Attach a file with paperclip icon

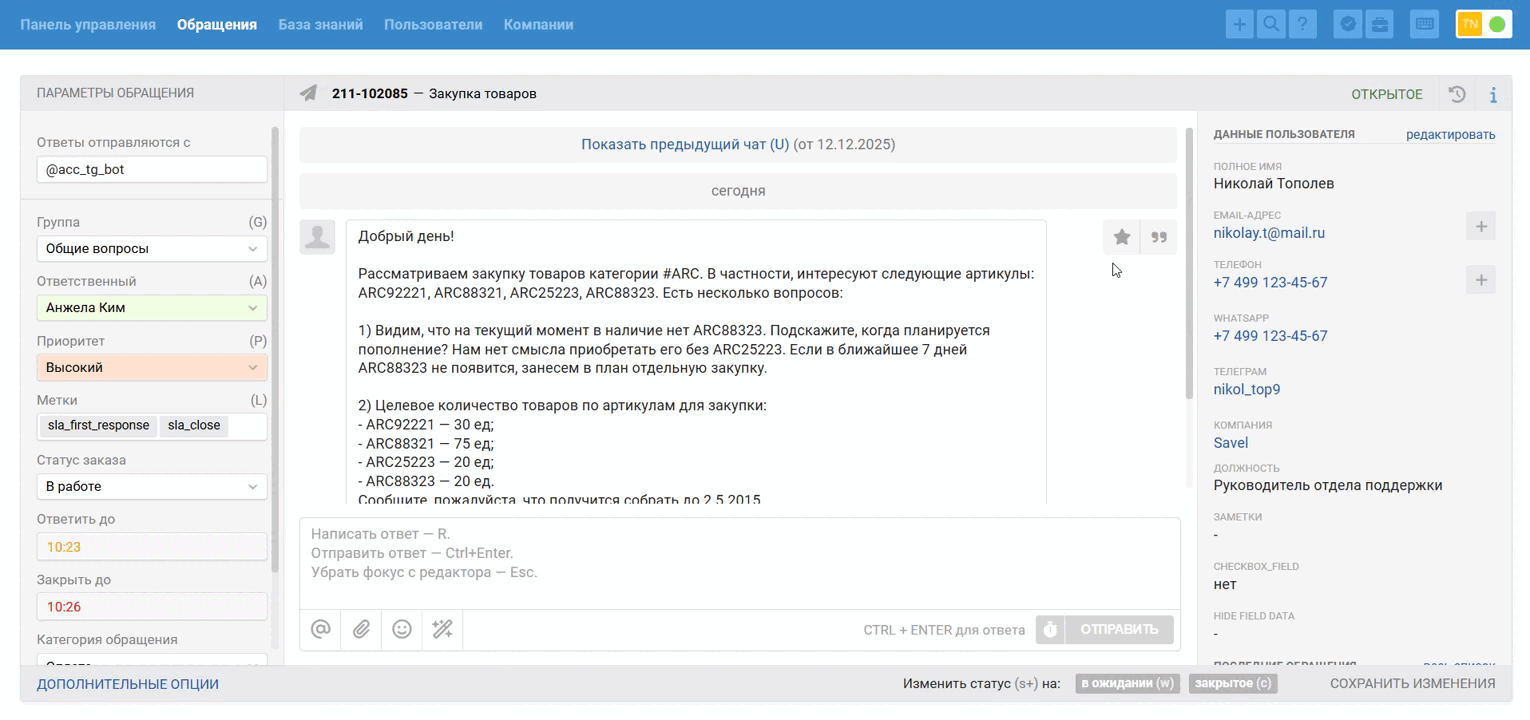(x=361, y=629)
